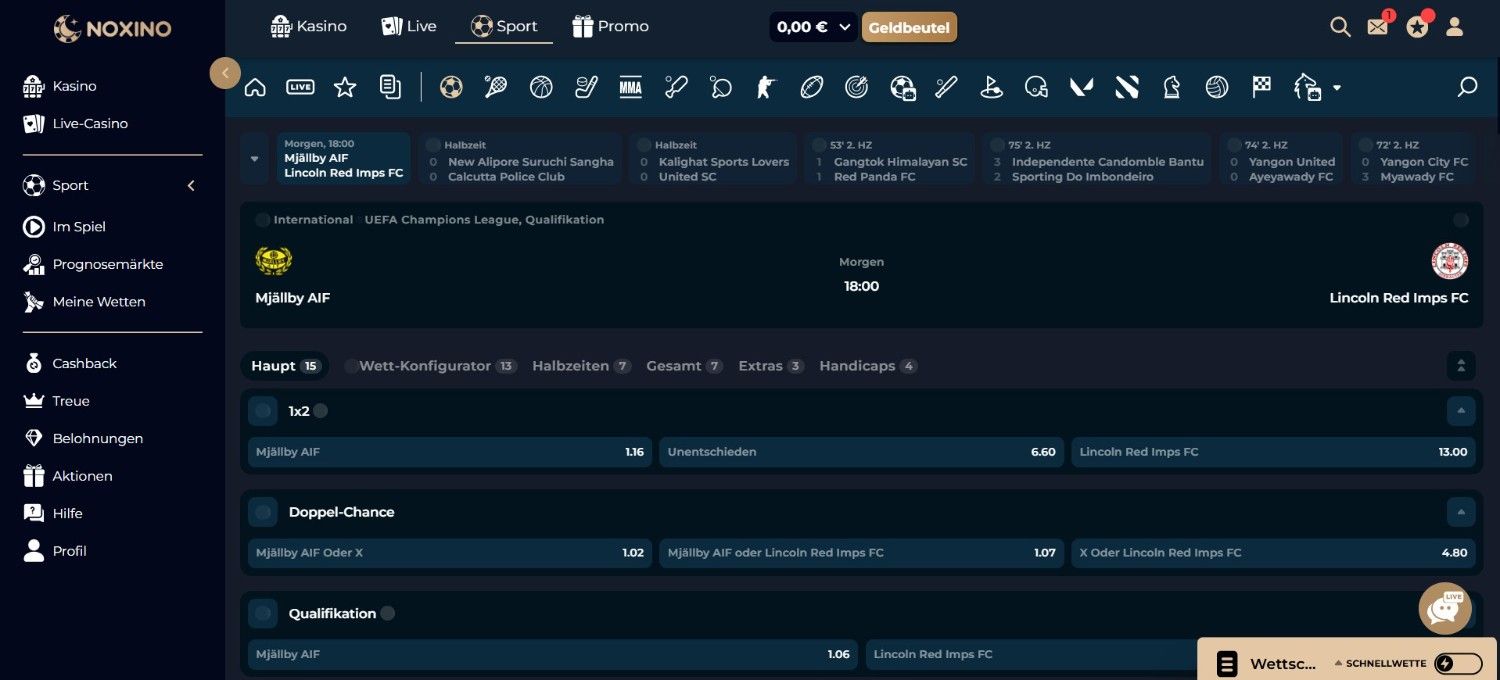Click circle at right end of league row

click(x=1461, y=220)
